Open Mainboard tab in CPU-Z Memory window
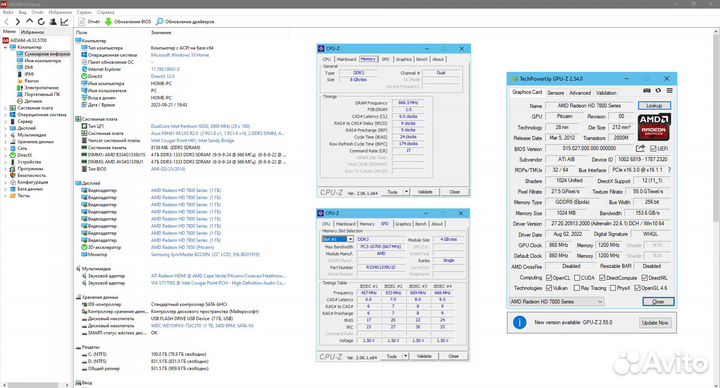This screenshot has width=720, height=388. click(x=346, y=59)
